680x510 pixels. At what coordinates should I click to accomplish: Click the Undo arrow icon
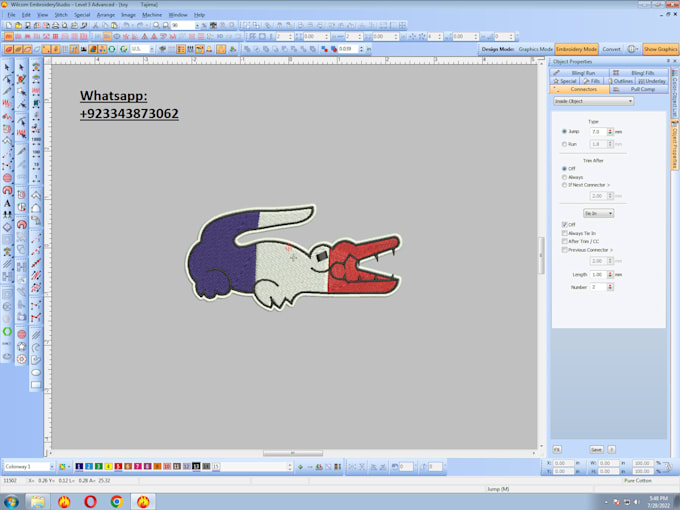click(126, 26)
